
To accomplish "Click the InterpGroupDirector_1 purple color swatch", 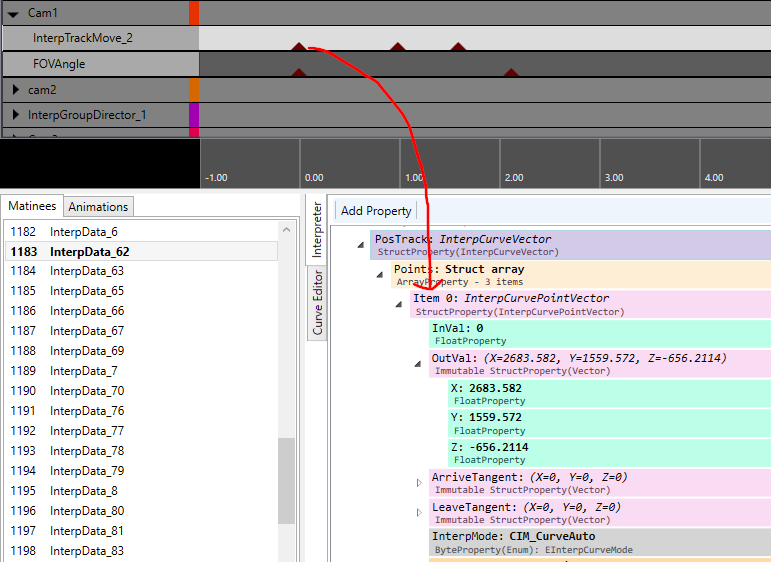I will click(x=194, y=115).
